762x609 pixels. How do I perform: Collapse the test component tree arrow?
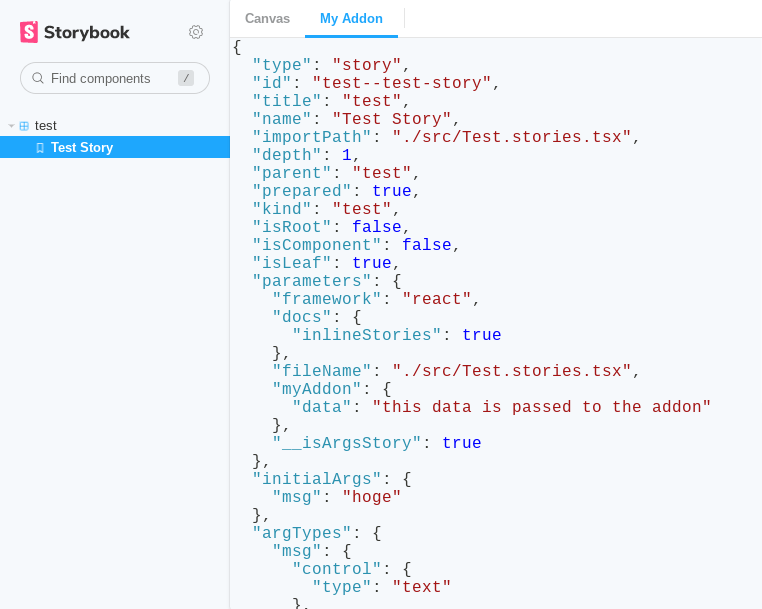pos(11,126)
